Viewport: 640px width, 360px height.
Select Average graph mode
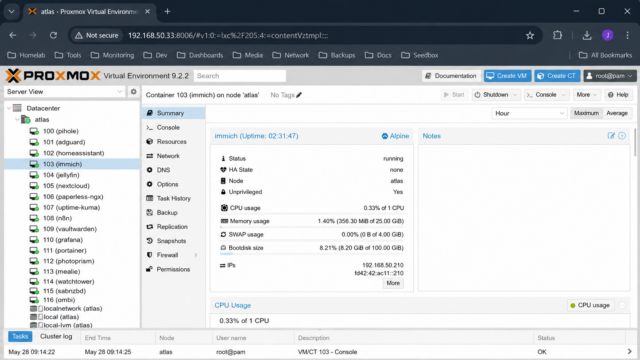(x=617, y=113)
